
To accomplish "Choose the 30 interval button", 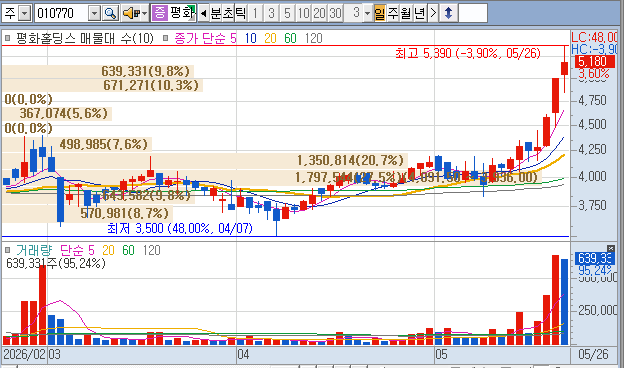I will click(x=335, y=14).
